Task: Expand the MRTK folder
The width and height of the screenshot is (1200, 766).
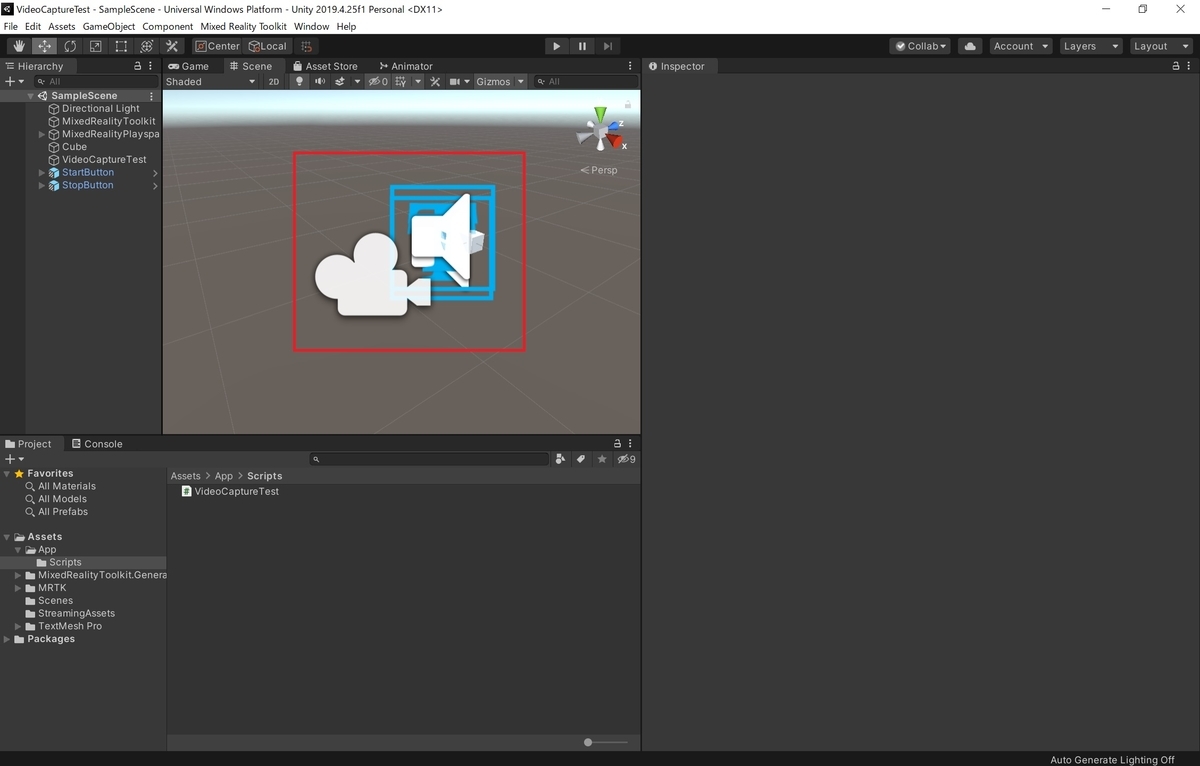Action: (x=18, y=588)
